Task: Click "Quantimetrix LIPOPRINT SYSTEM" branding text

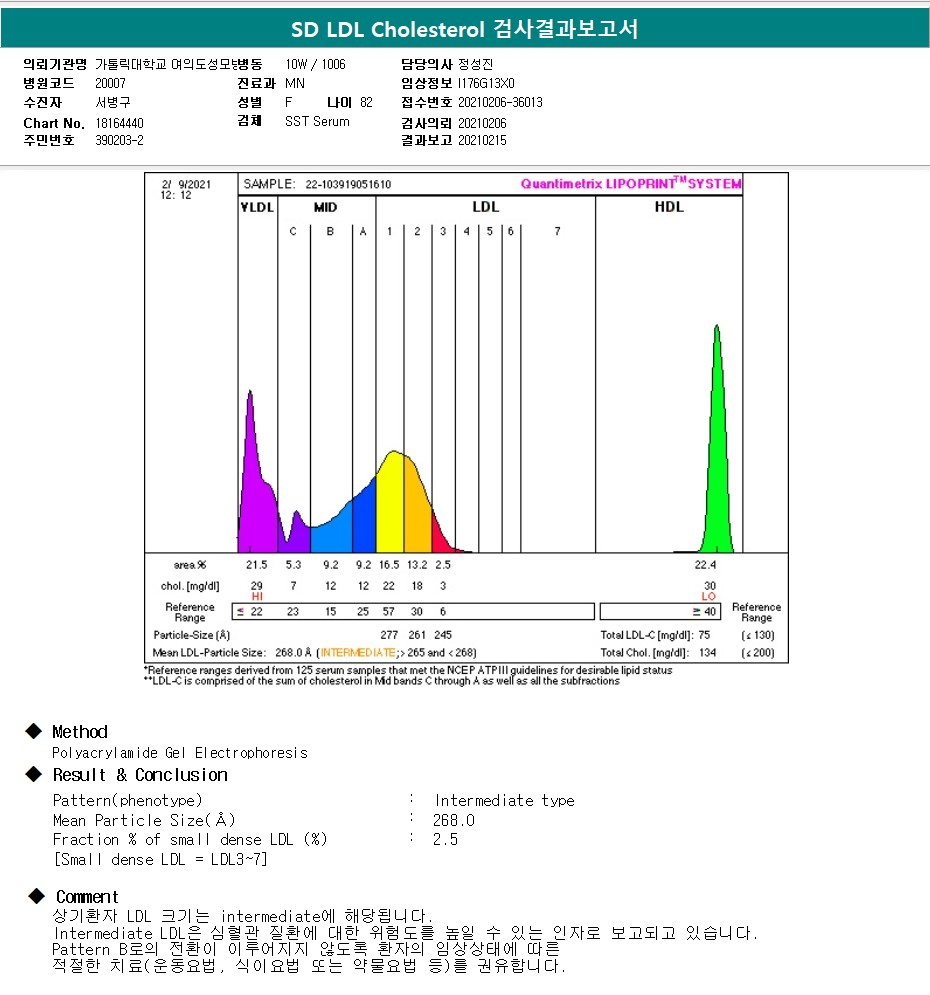Action: [631, 183]
